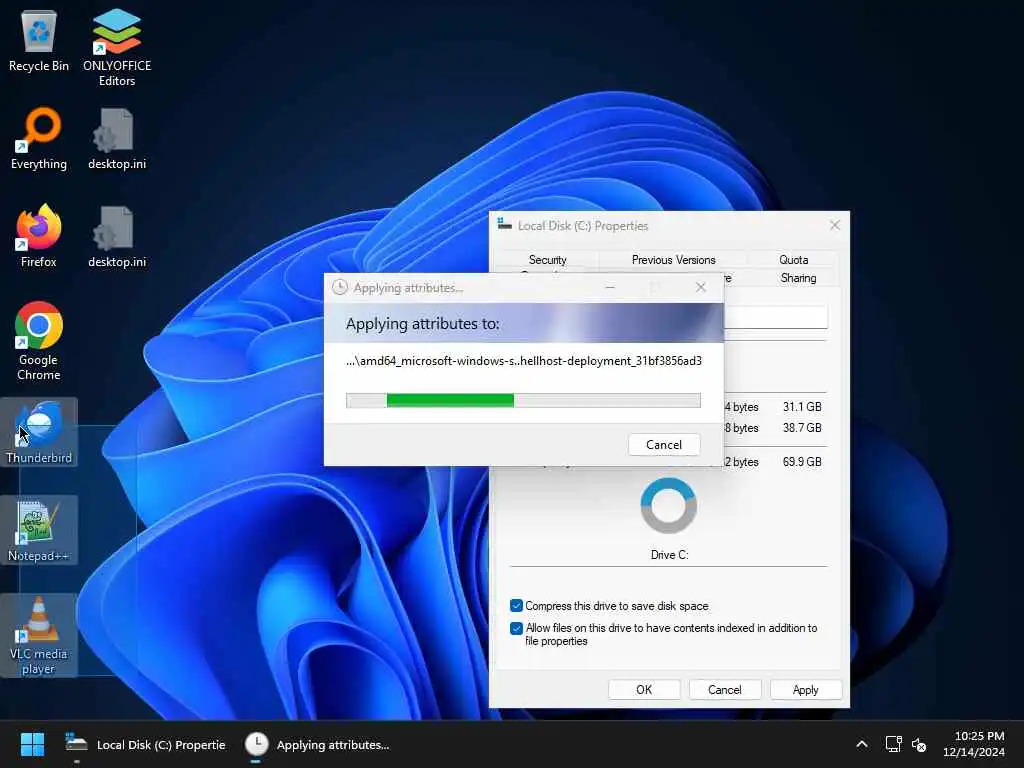
Task: Select the Notepad++ desktop shortcut
Action: (x=39, y=530)
